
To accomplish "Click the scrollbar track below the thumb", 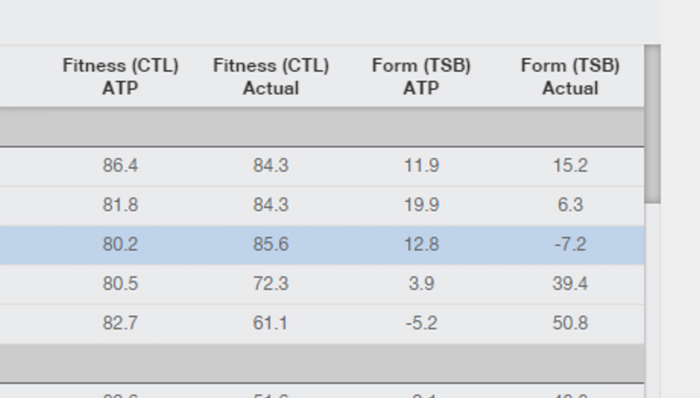I will pos(653,300).
